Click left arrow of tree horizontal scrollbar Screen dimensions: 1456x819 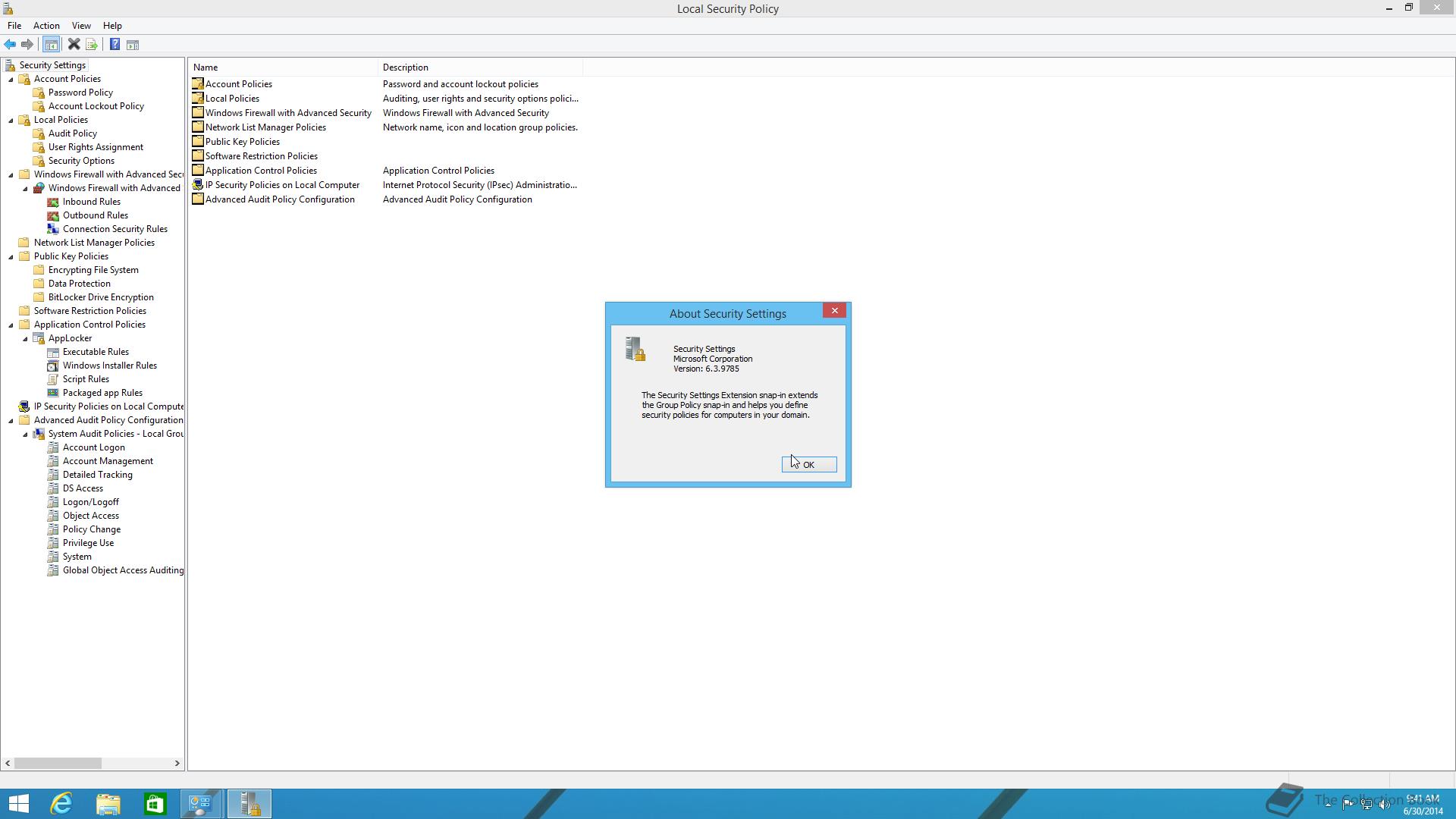click(8, 763)
